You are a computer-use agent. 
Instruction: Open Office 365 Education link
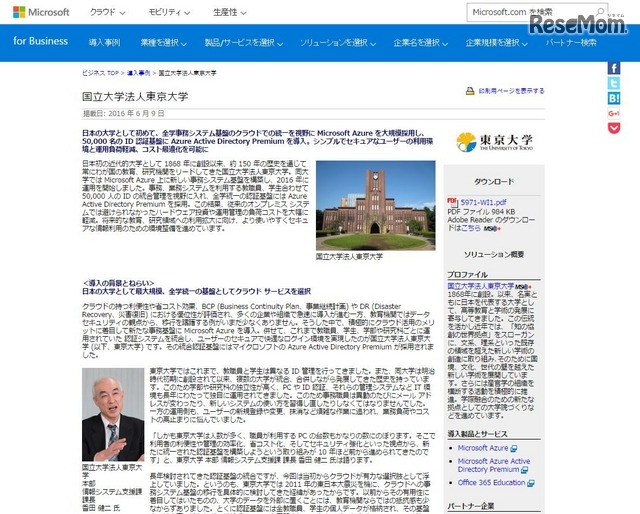point(491,483)
